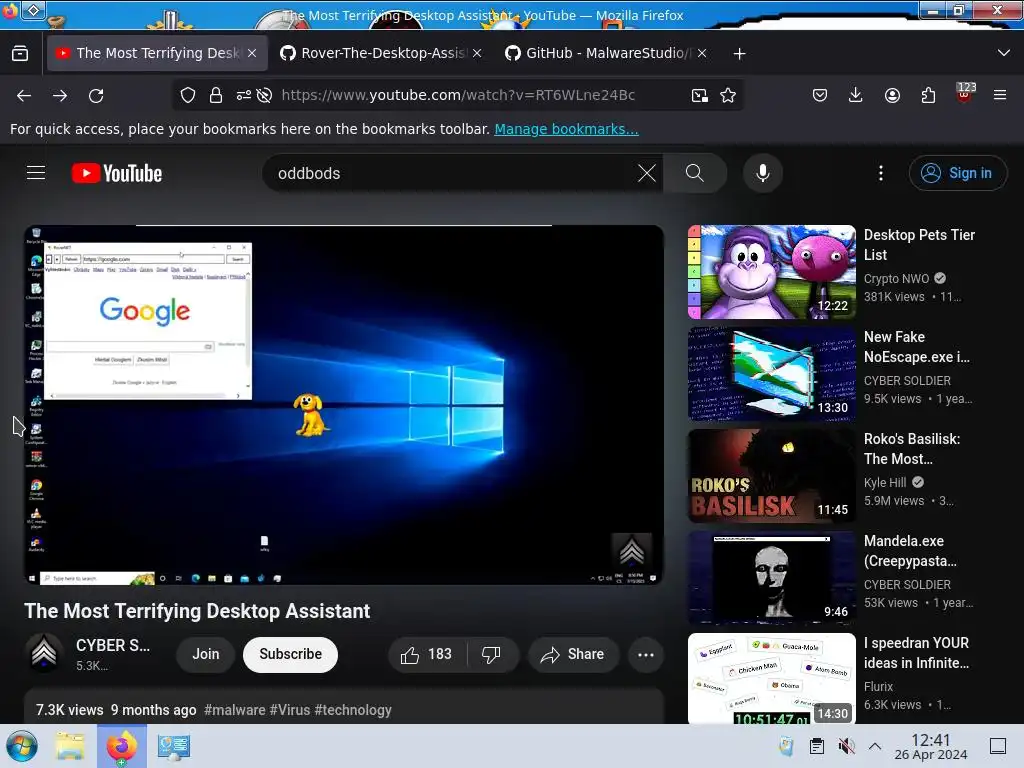Click Firefox icon in taskbar

(x=122, y=746)
